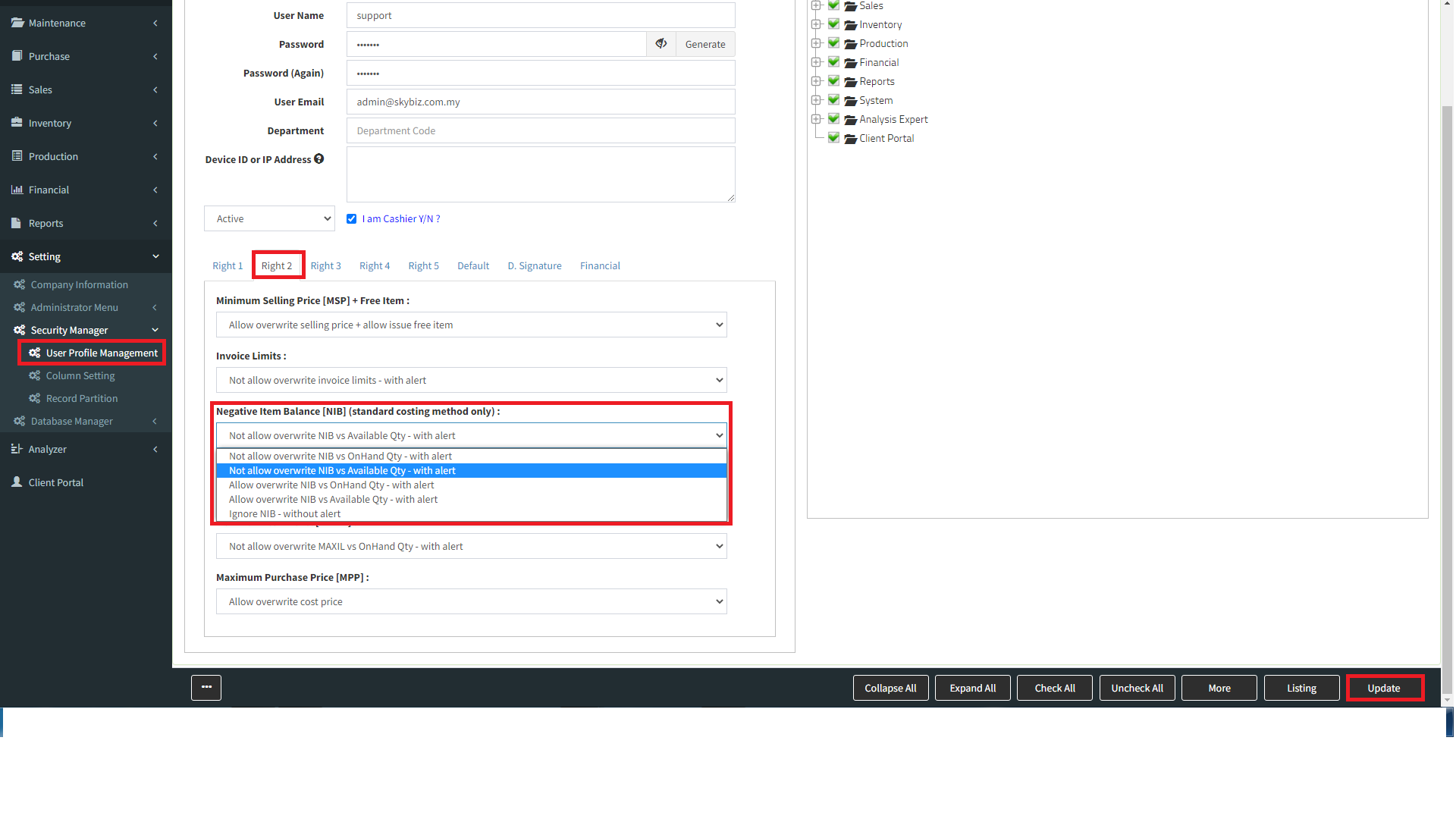Open the Maximum Purchase Price dropdown
The height and width of the screenshot is (819, 1456).
click(x=471, y=601)
